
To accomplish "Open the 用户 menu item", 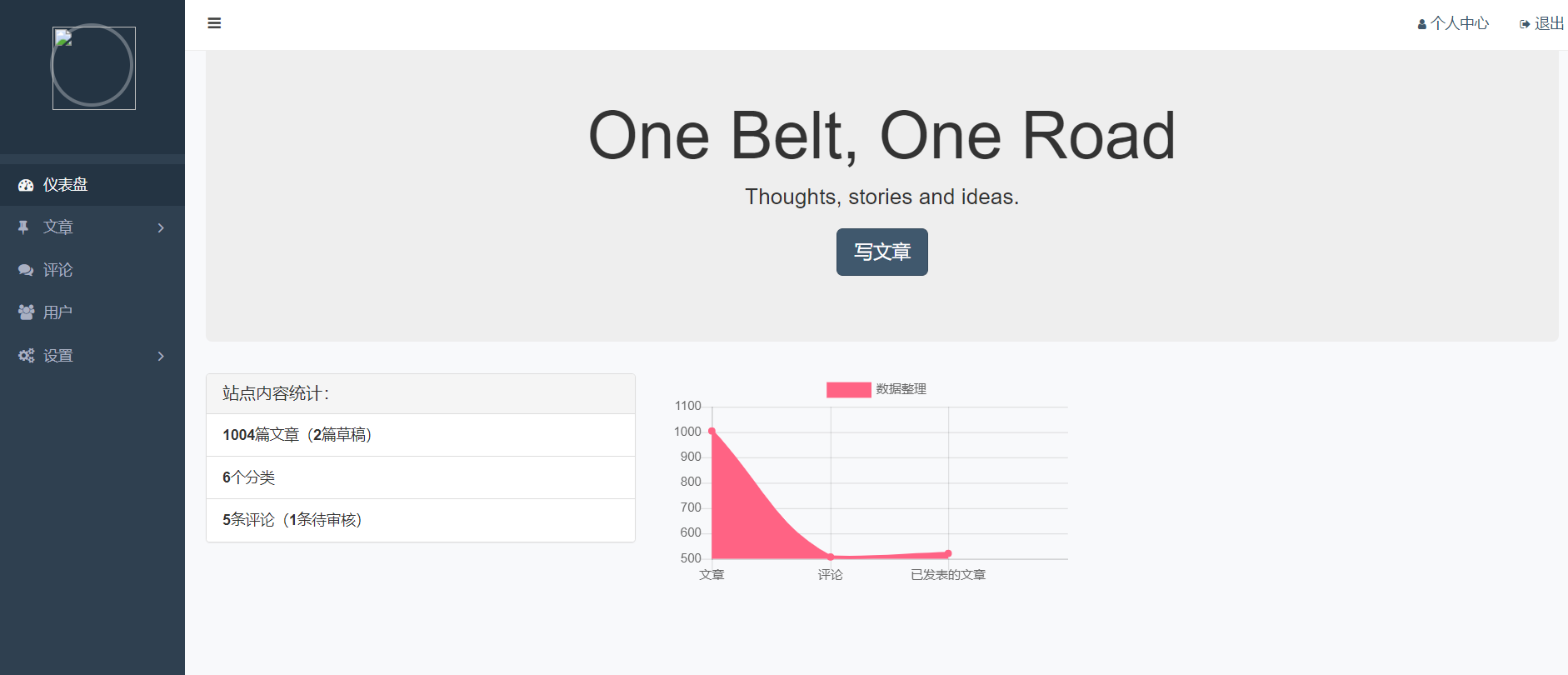I will coord(58,312).
